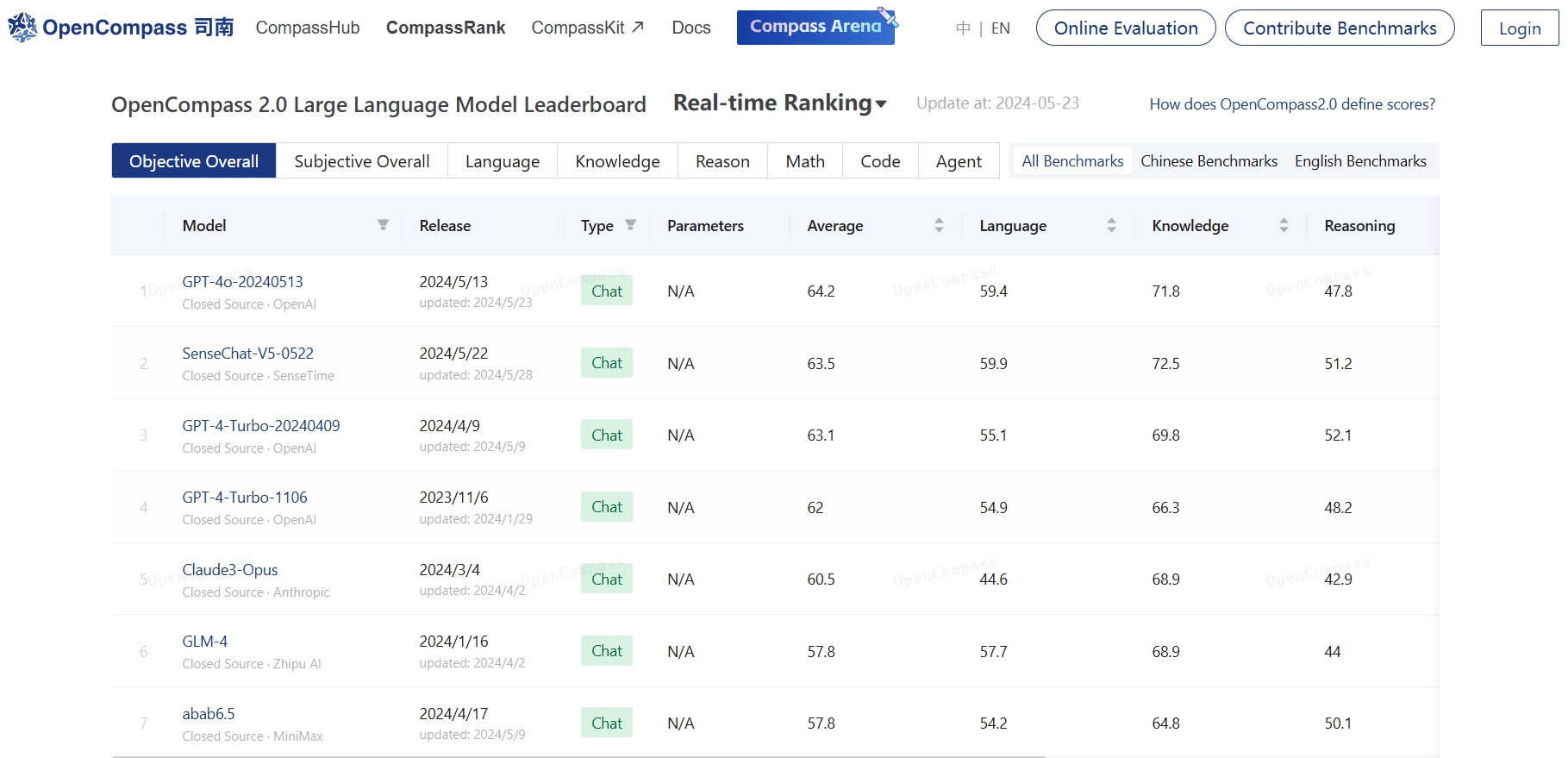Click the Login button
Viewport: 1568px width, 758px height.
[1520, 28]
